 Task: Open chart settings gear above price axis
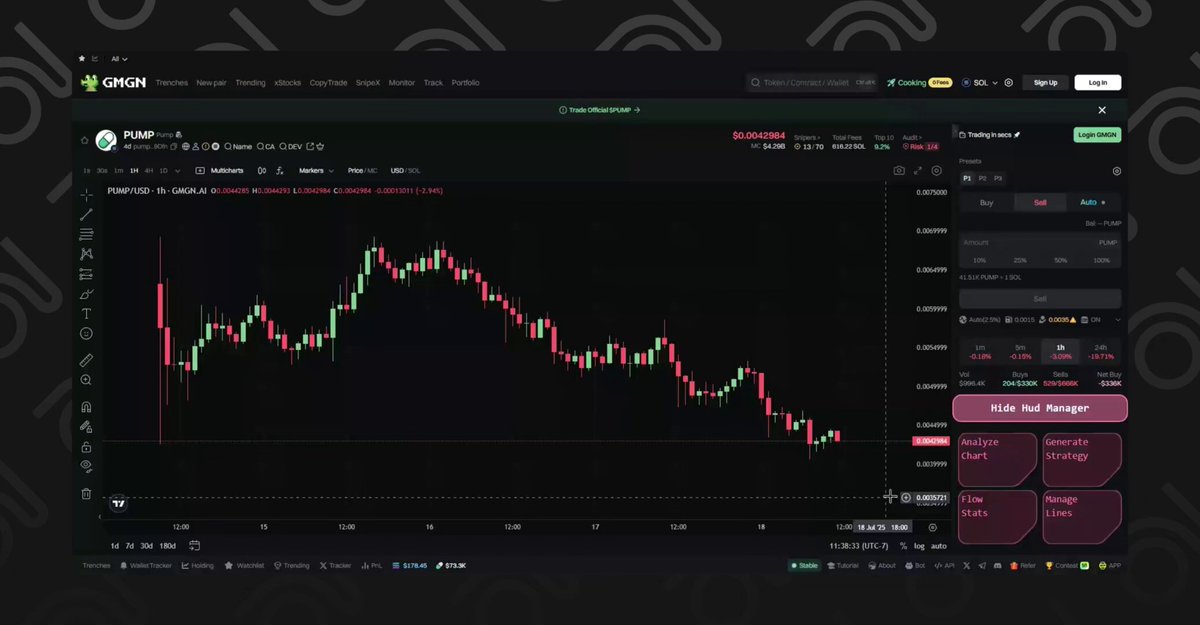tap(937, 171)
